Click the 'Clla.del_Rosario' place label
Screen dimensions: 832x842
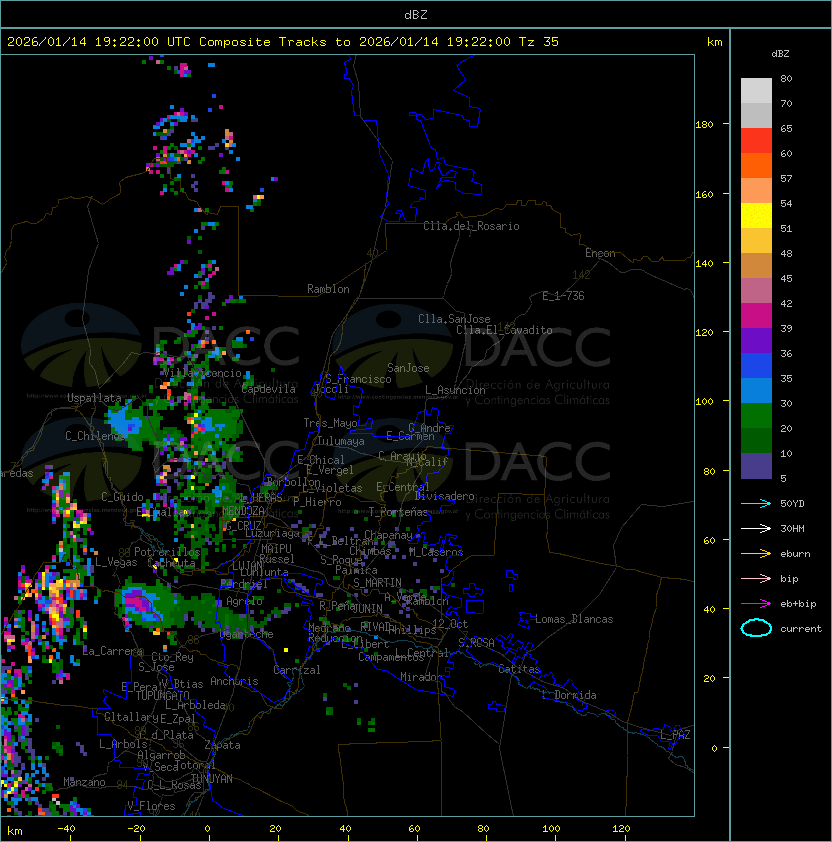click(x=471, y=226)
